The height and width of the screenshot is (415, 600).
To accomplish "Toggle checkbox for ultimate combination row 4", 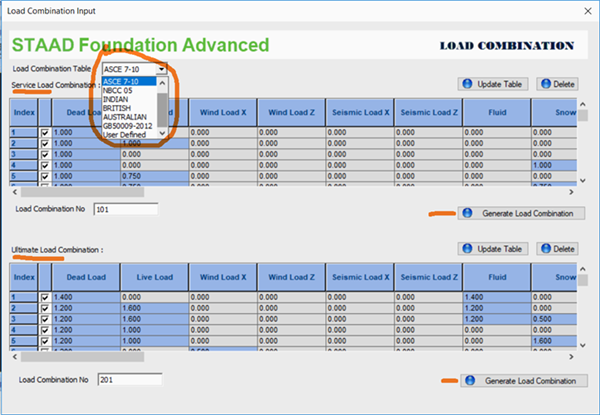I will point(45,330).
